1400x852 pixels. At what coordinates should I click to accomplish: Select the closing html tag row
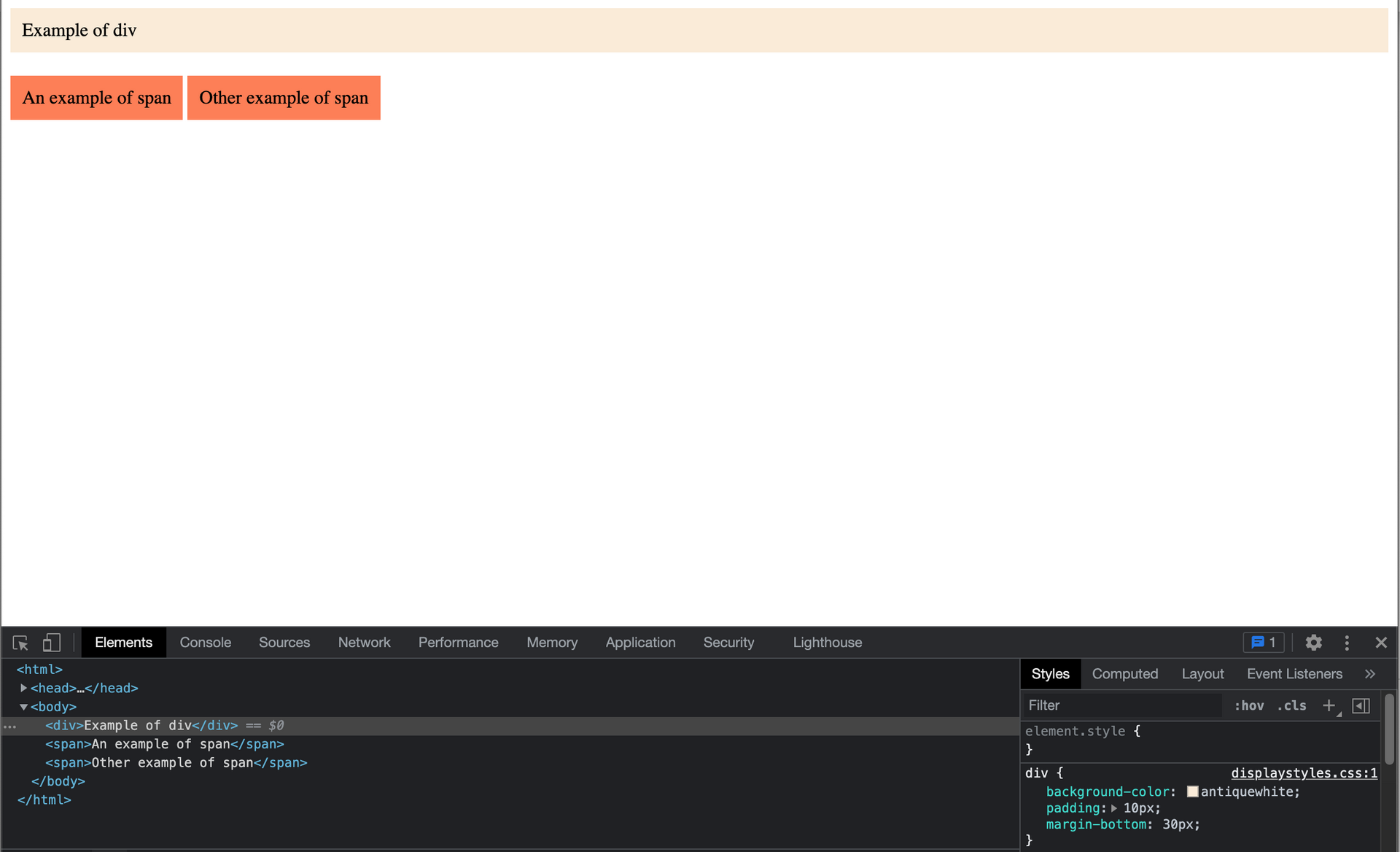click(x=44, y=800)
